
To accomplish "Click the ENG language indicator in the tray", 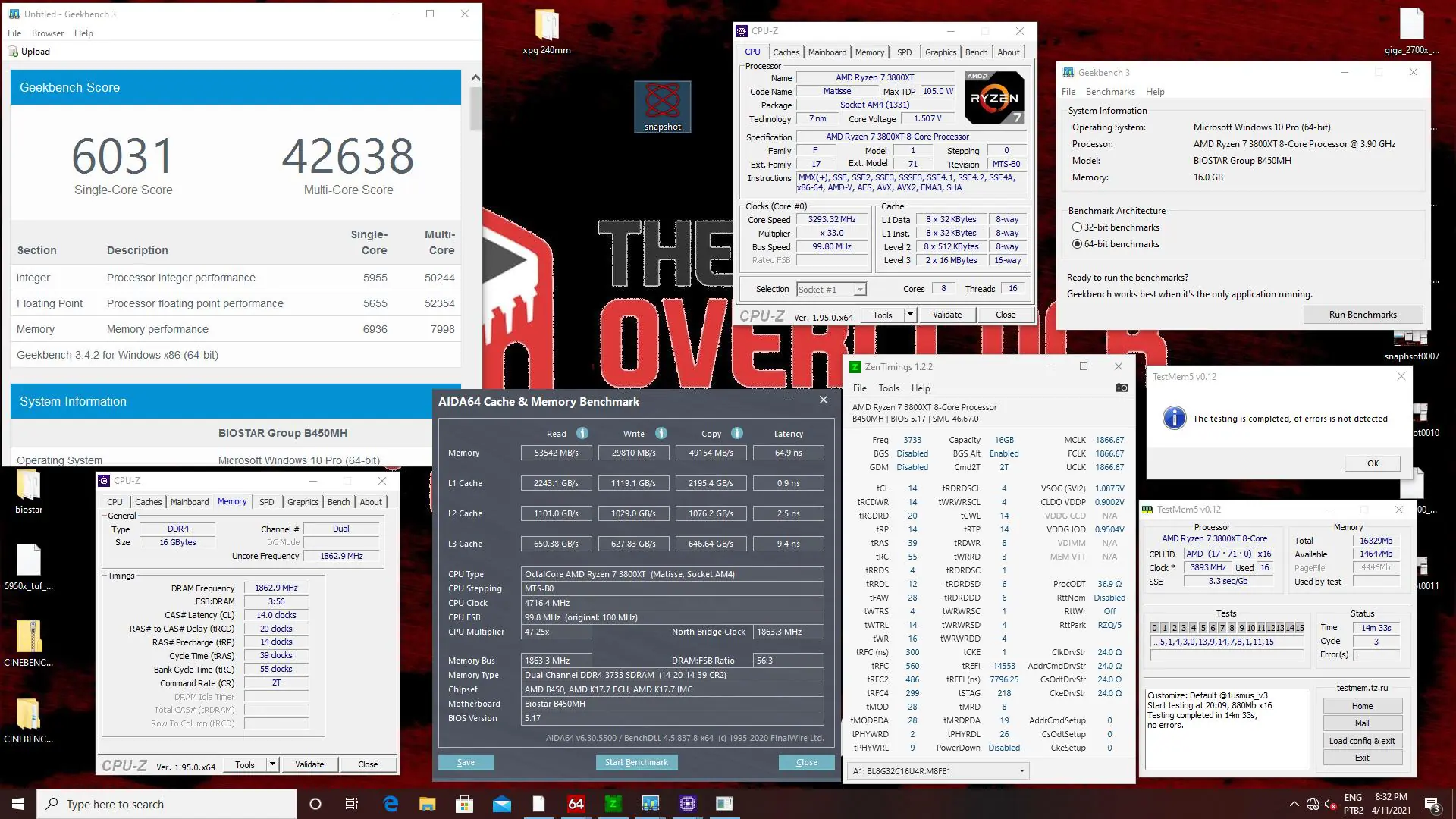I will coord(1353,798).
